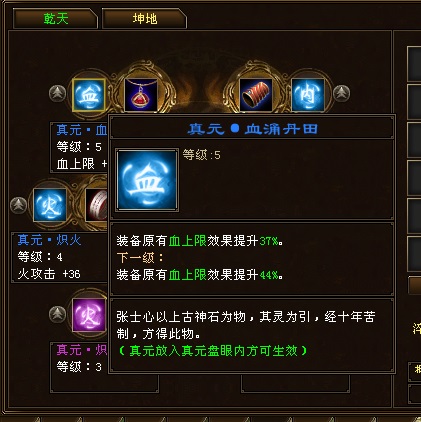Click the large 血 icon in the tooltip
Image resolution: width=421 pixels, height=422 pixels.
tap(147, 180)
